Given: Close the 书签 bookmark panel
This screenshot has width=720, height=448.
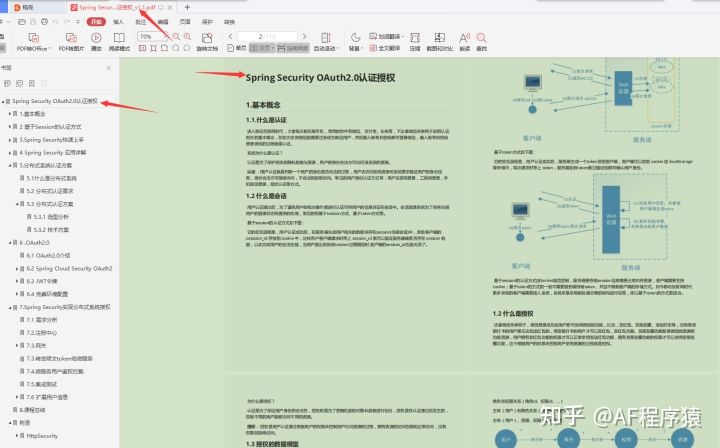Looking at the screenshot, I should (108, 68).
